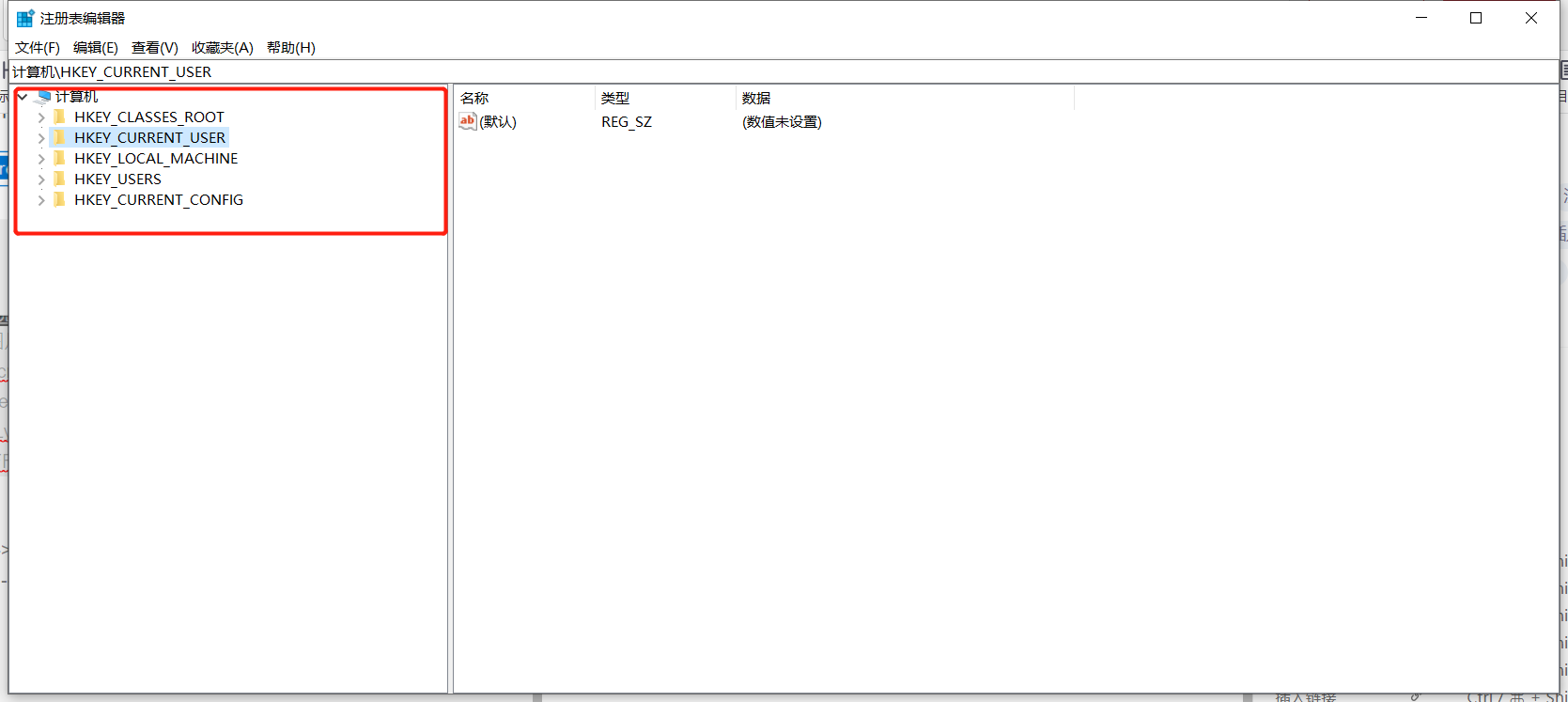Expand the HKEY_CURRENT_USER key
The height and width of the screenshot is (702, 1568).
click(x=41, y=138)
